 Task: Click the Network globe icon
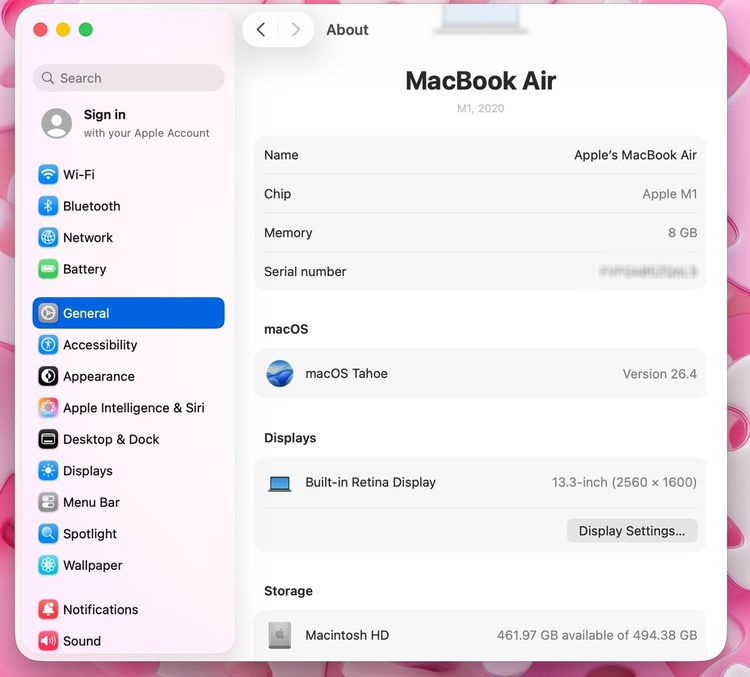point(48,238)
